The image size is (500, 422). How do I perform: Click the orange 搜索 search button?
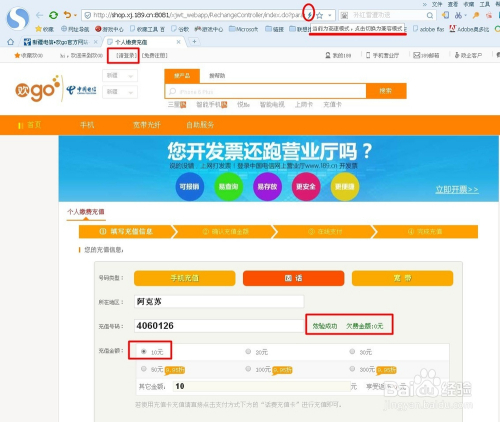point(386,91)
